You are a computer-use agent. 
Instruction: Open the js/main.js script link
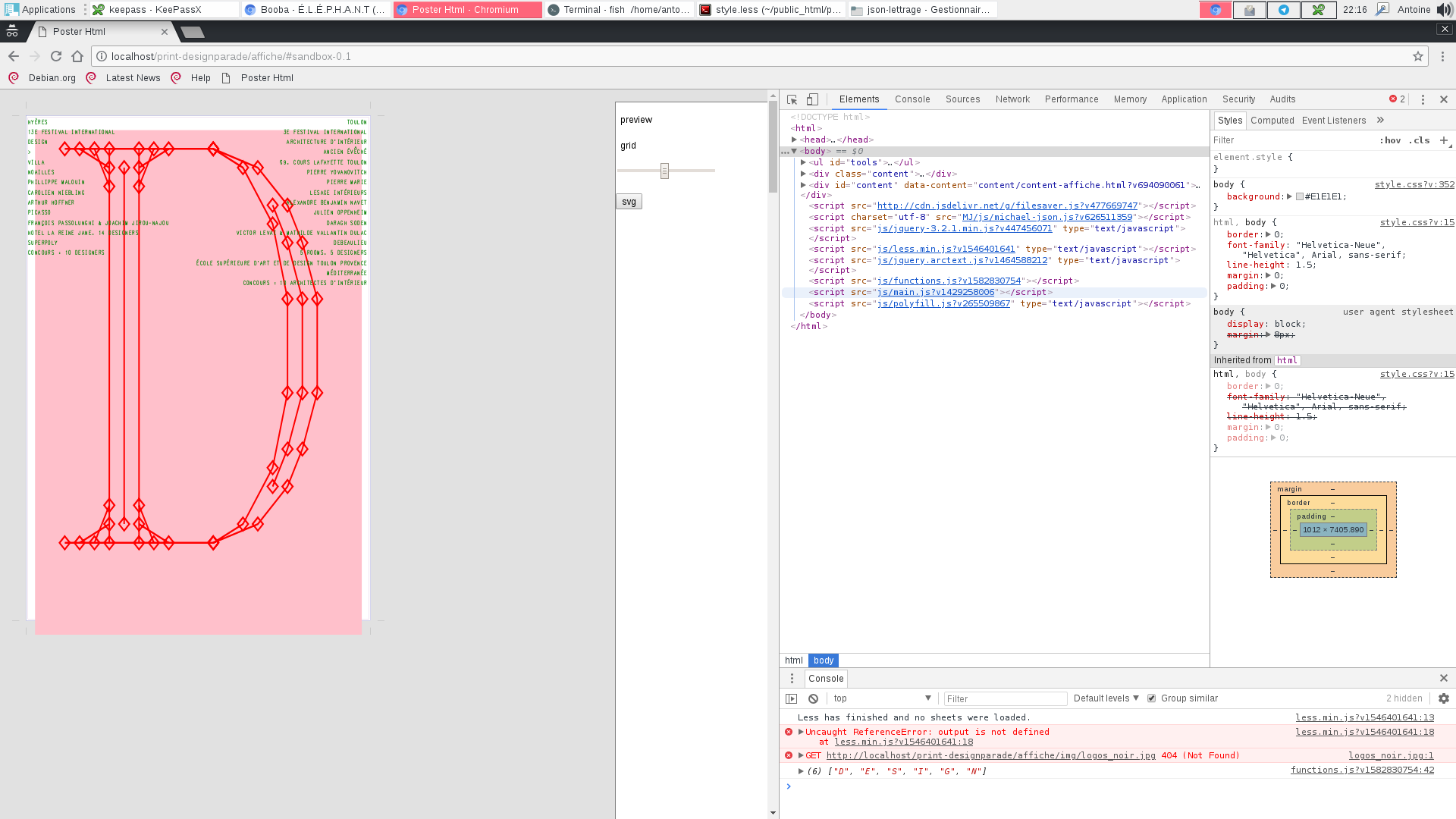pos(935,292)
